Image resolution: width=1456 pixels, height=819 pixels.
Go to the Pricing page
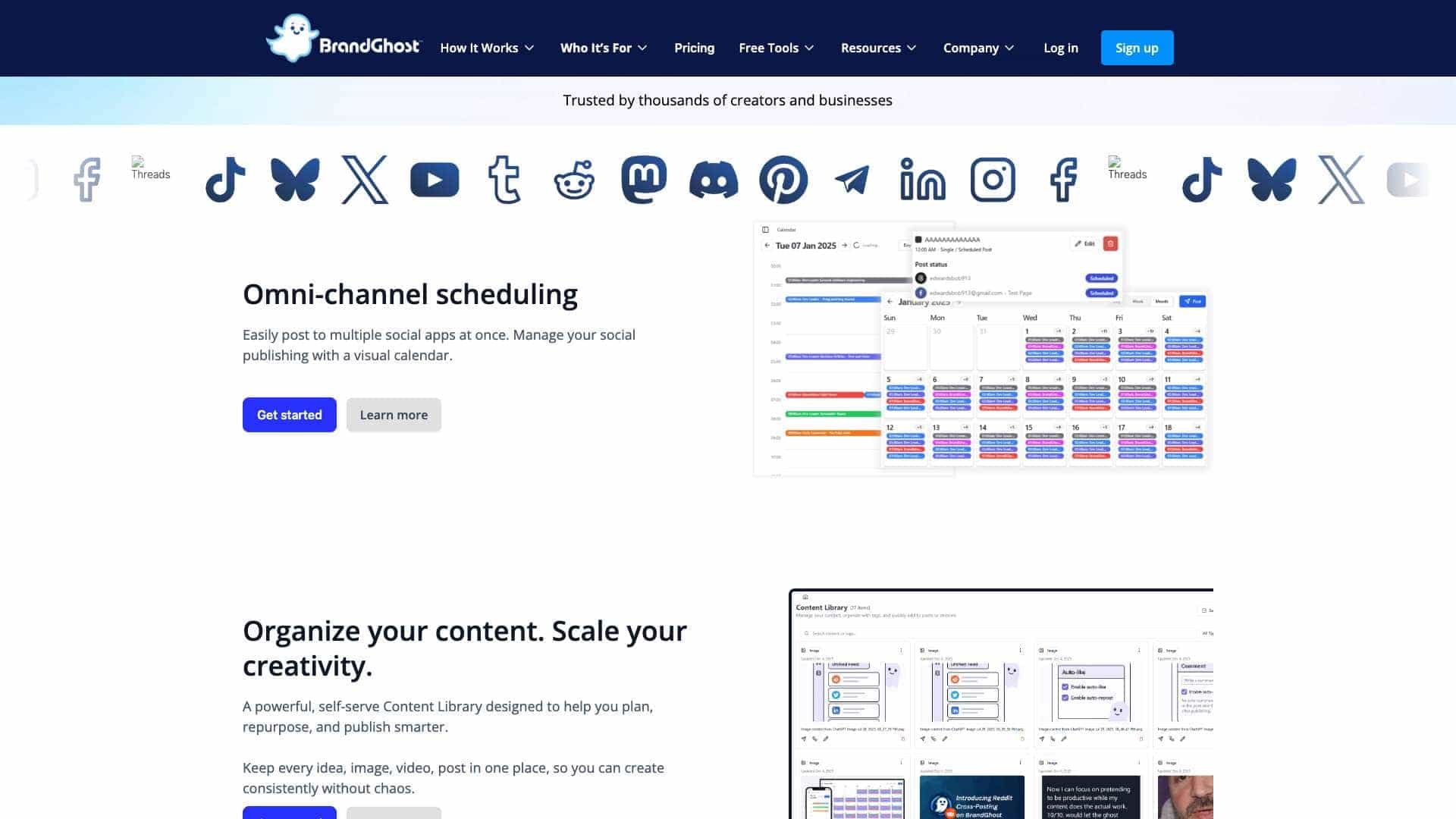[694, 48]
